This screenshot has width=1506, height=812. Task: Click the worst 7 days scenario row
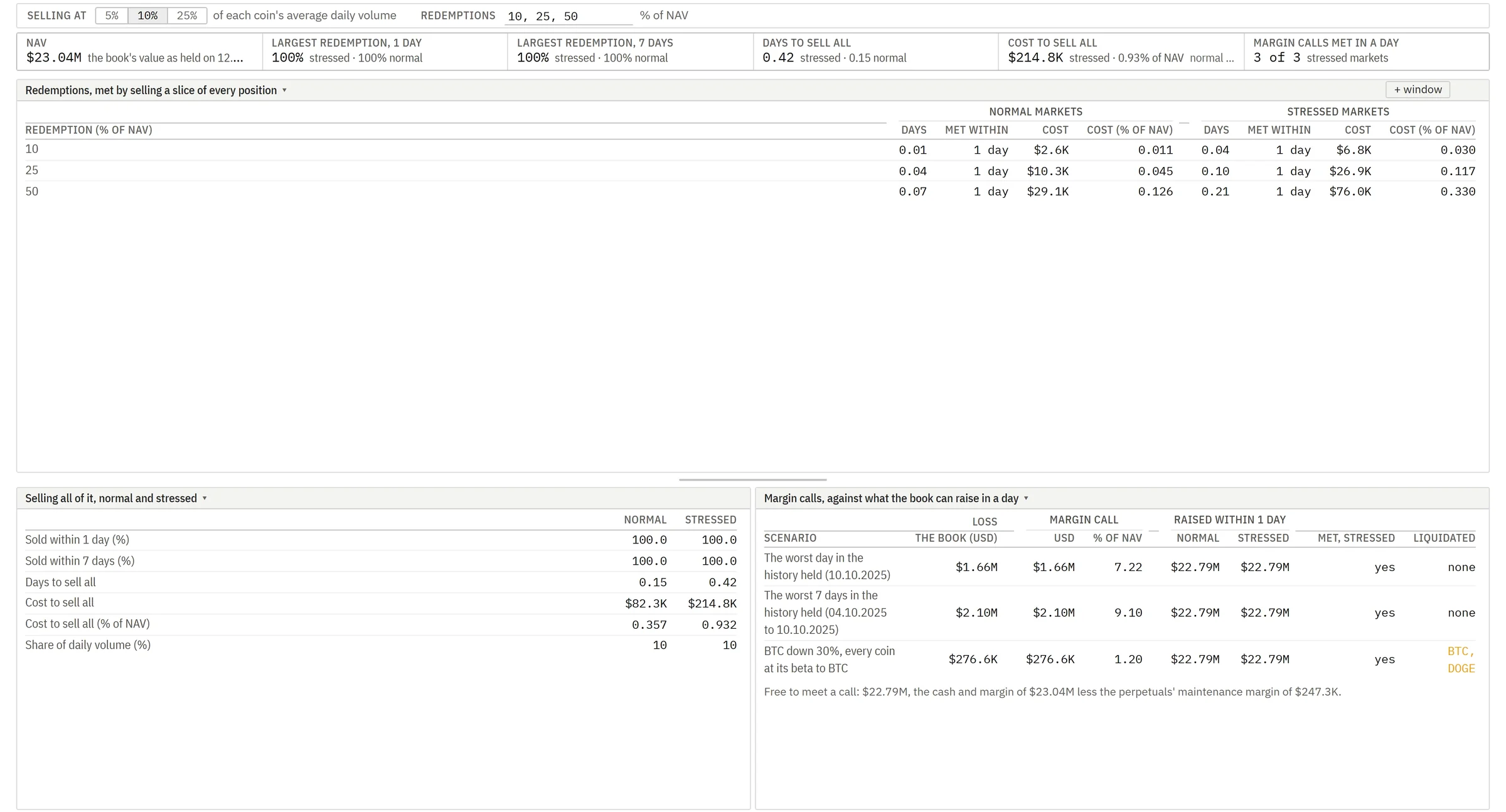[1119, 613]
